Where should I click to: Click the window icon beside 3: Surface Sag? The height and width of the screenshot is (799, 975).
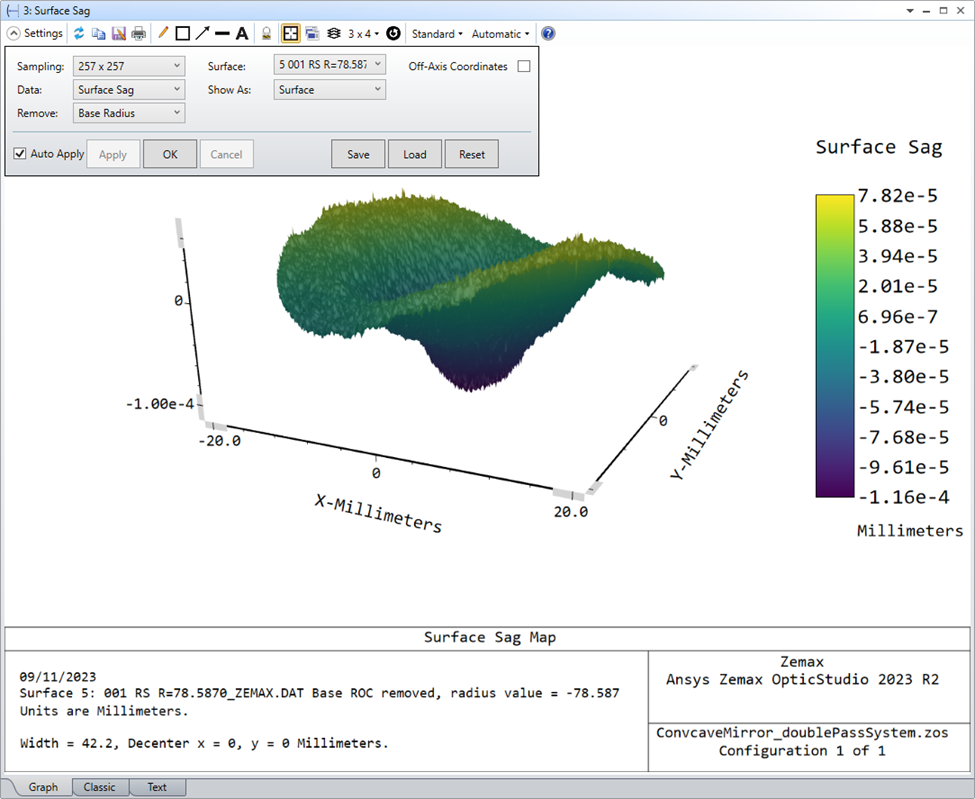pyautogui.click(x=12, y=11)
